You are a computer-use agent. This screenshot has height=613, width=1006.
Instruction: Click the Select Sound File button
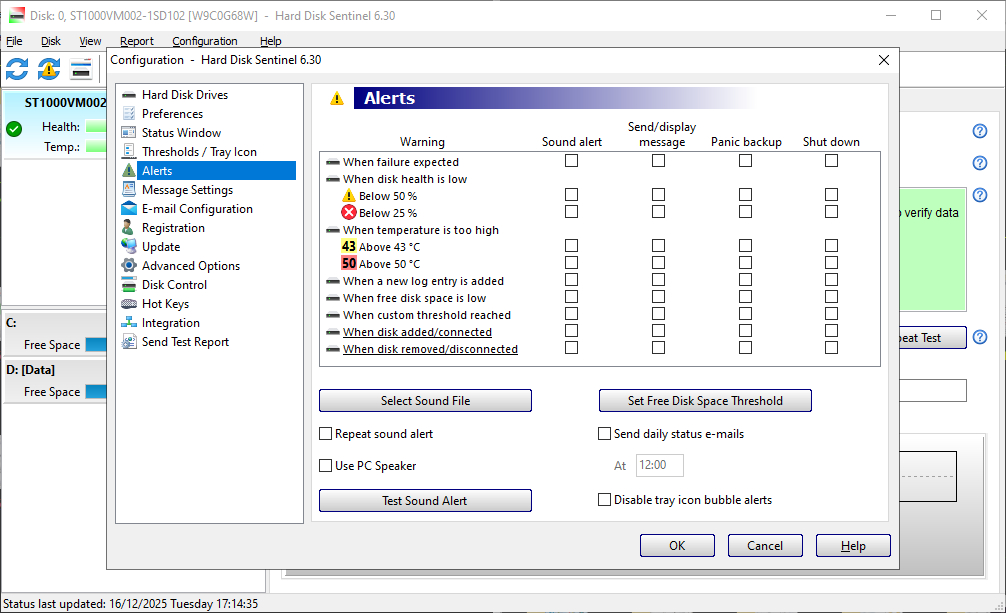point(425,401)
